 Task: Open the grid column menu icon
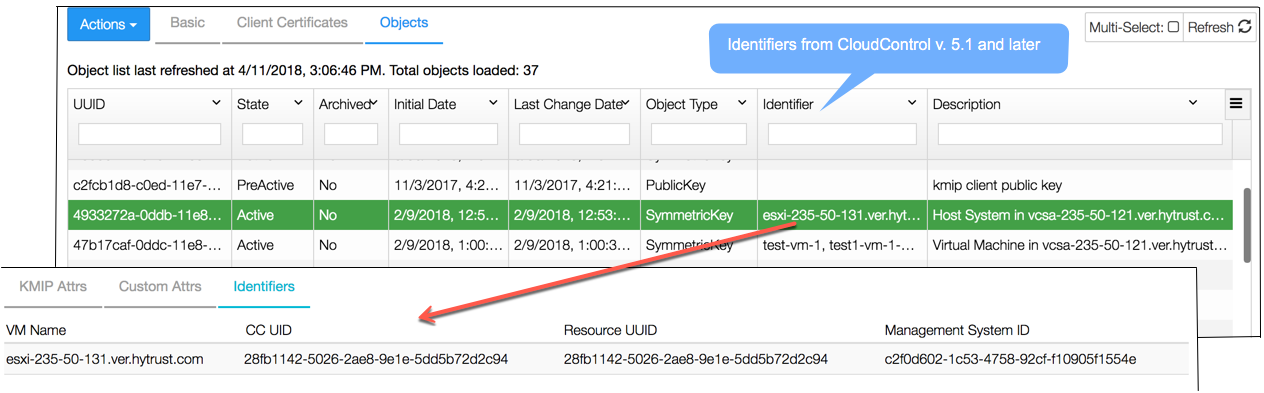pos(1235,103)
